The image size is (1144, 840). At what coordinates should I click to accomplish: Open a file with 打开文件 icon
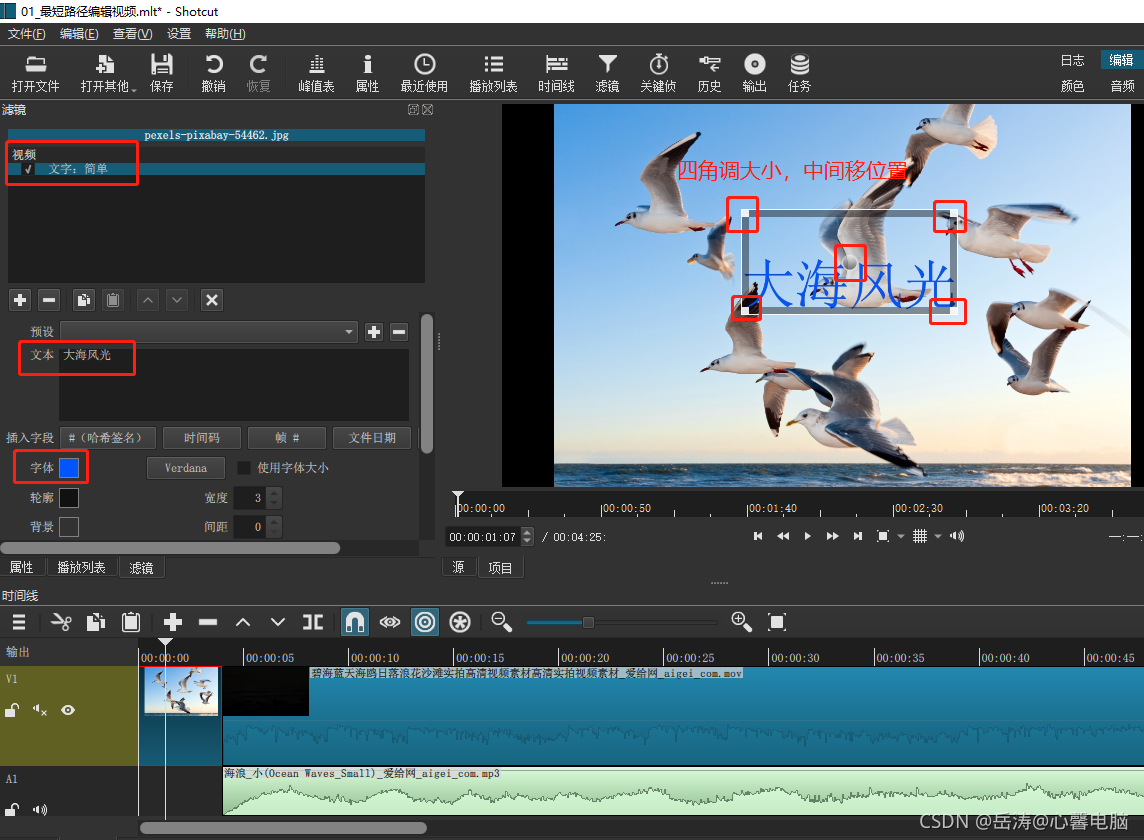(x=35, y=73)
